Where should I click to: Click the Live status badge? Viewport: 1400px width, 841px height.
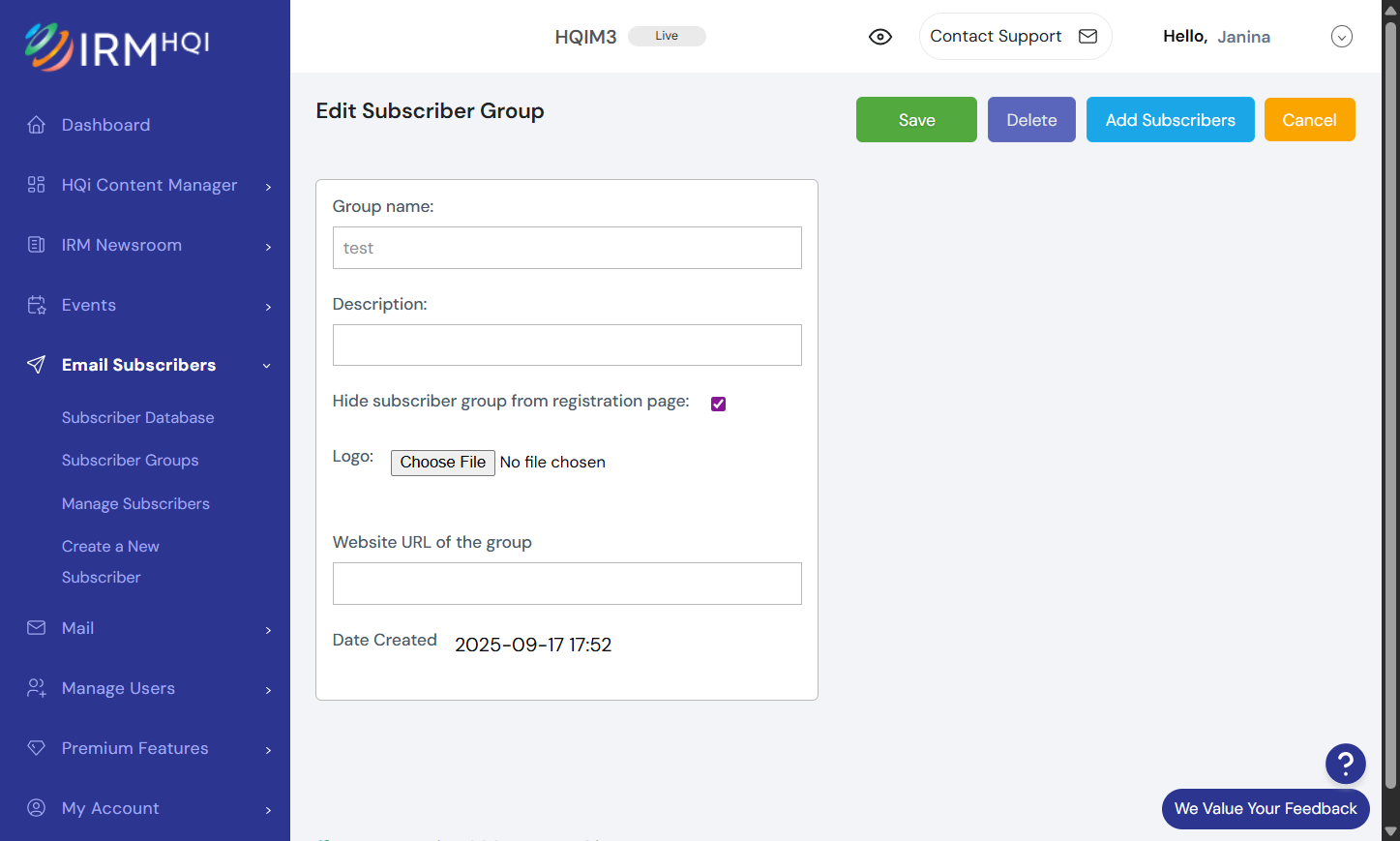click(667, 36)
